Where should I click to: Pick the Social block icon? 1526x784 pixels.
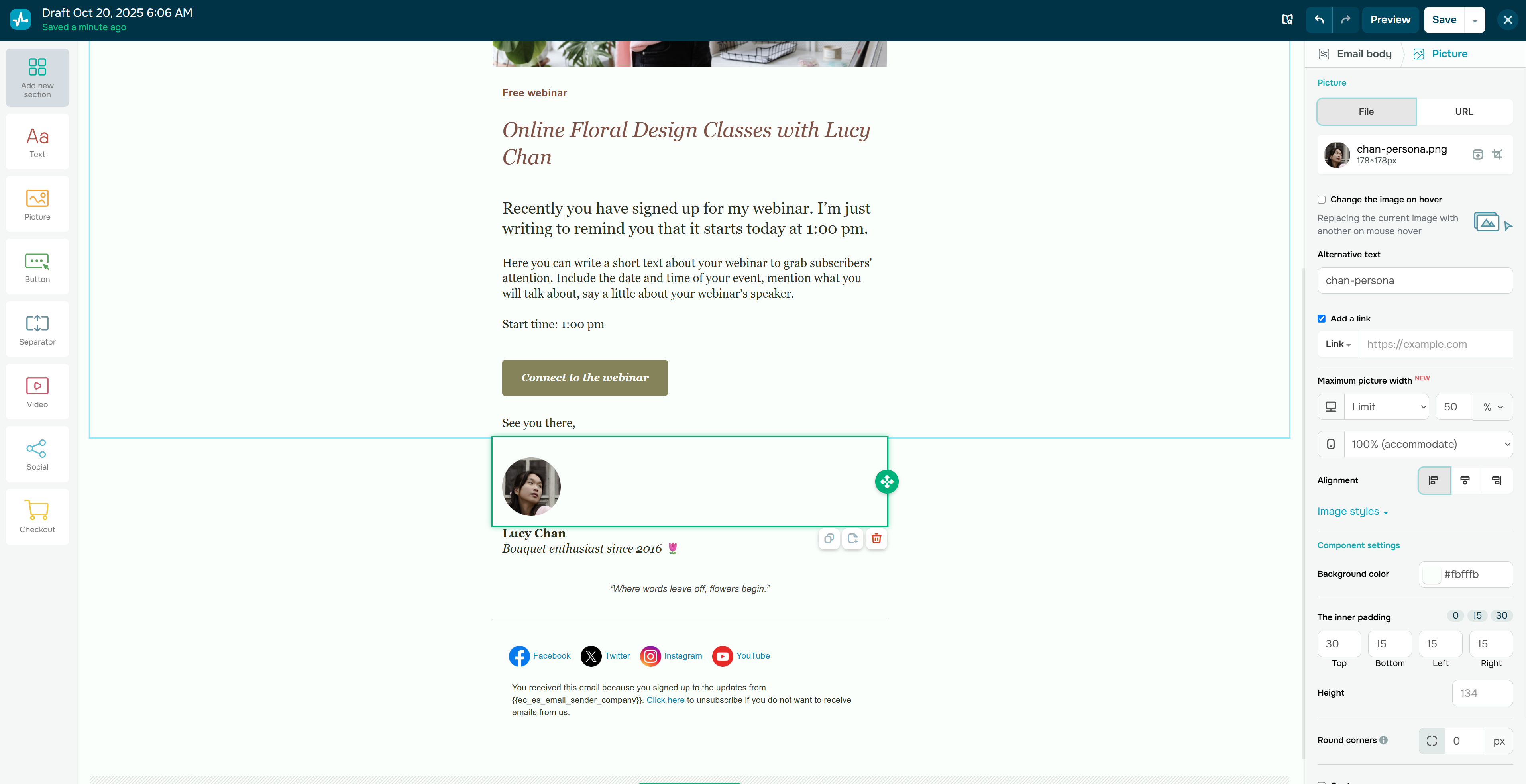tap(37, 454)
